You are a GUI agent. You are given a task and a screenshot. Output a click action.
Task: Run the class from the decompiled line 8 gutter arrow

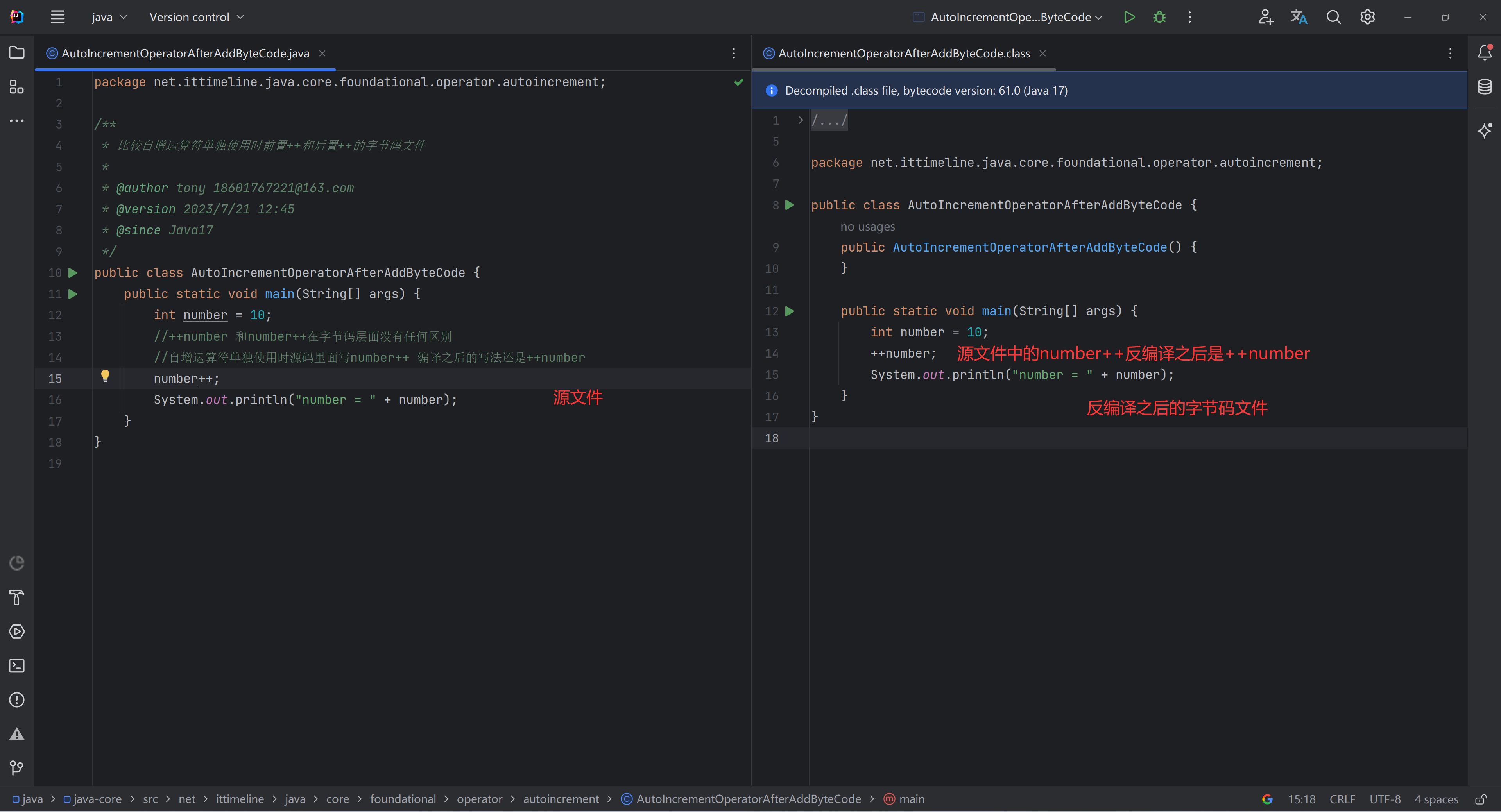pyautogui.click(x=790, y=205)
